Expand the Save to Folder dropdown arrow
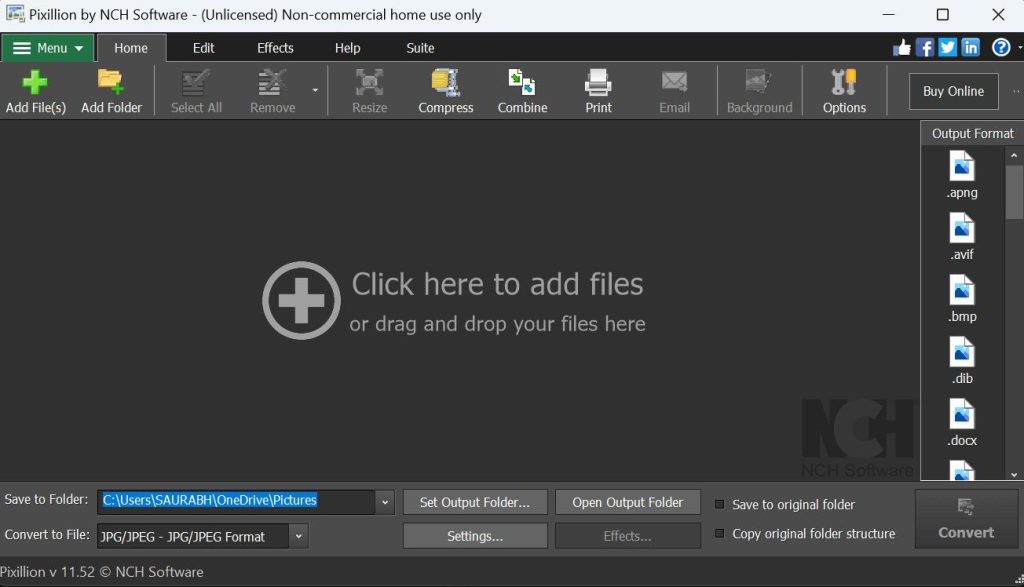Screen dimensions: 1024x587 point(385,502)
